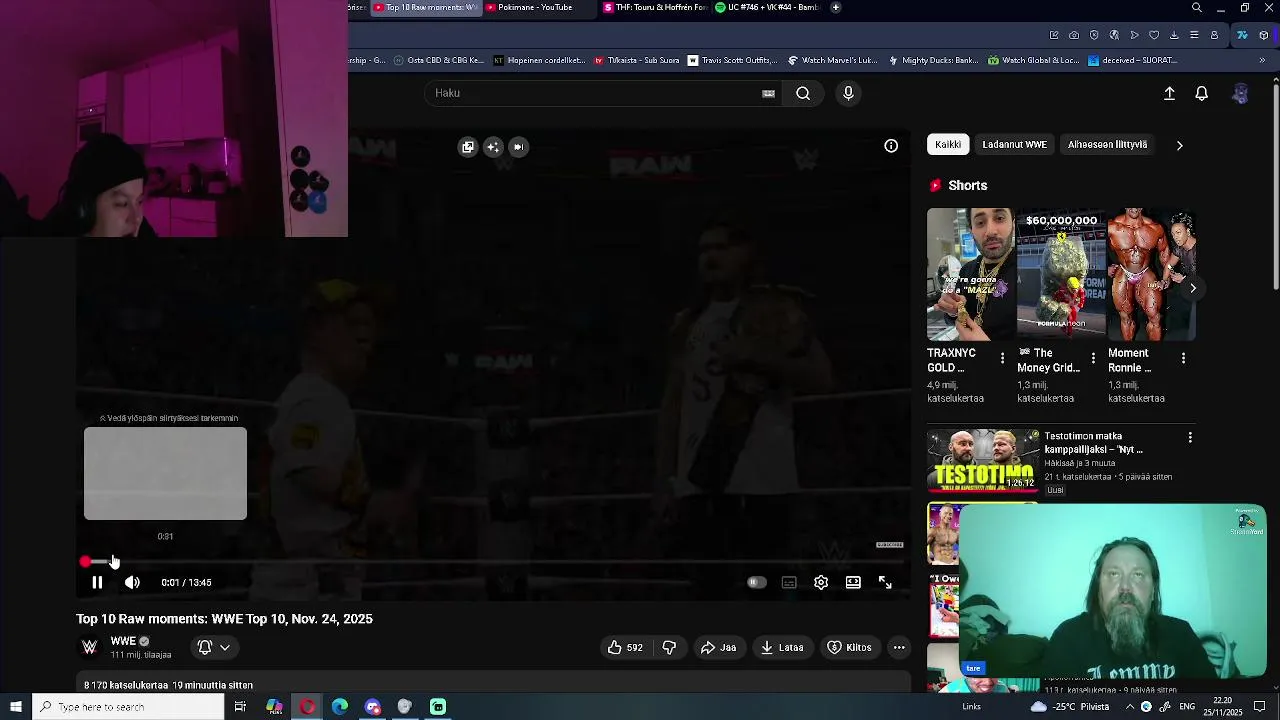The width and height of the screenshot is (1280, 720).
Task: Open WWE channel name link
Action: click(x=123, y=641)
